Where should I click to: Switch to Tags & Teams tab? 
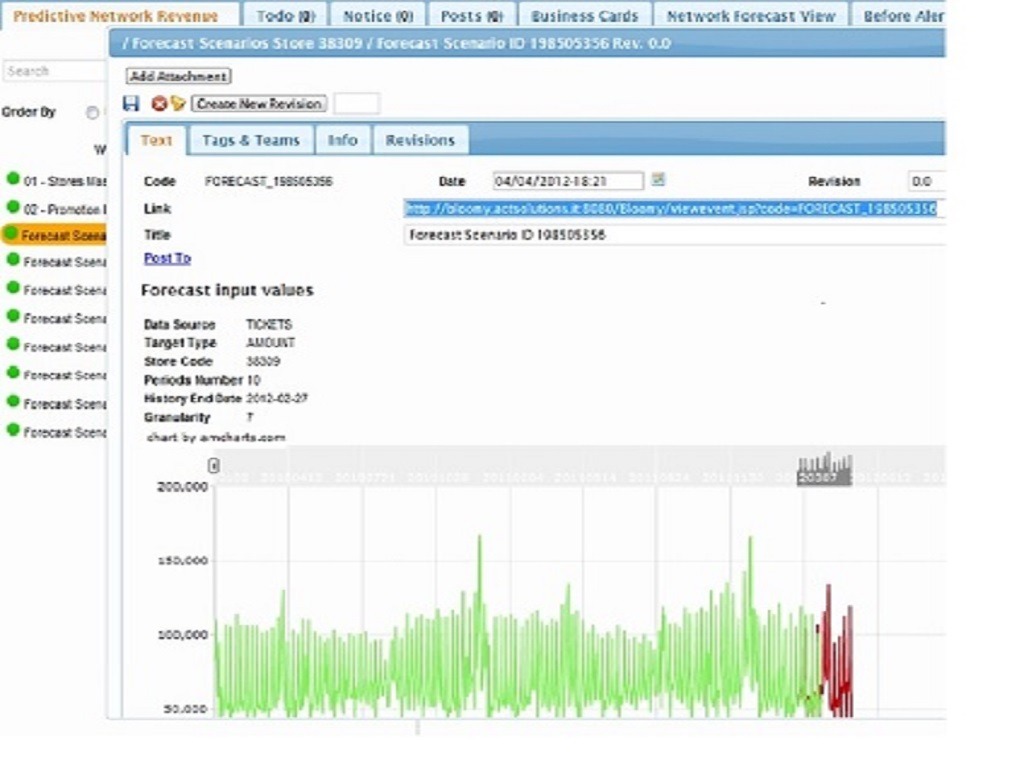point(251,140)
